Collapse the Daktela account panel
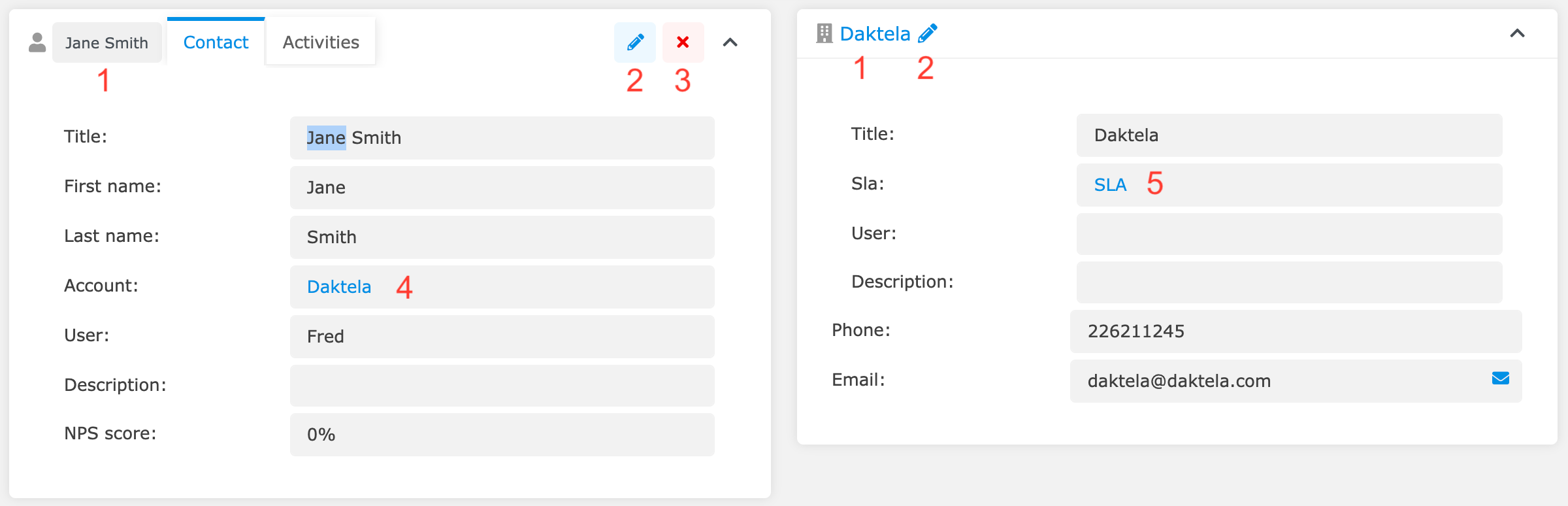This screenshot has width=1568, height=506. [1518, 32]
